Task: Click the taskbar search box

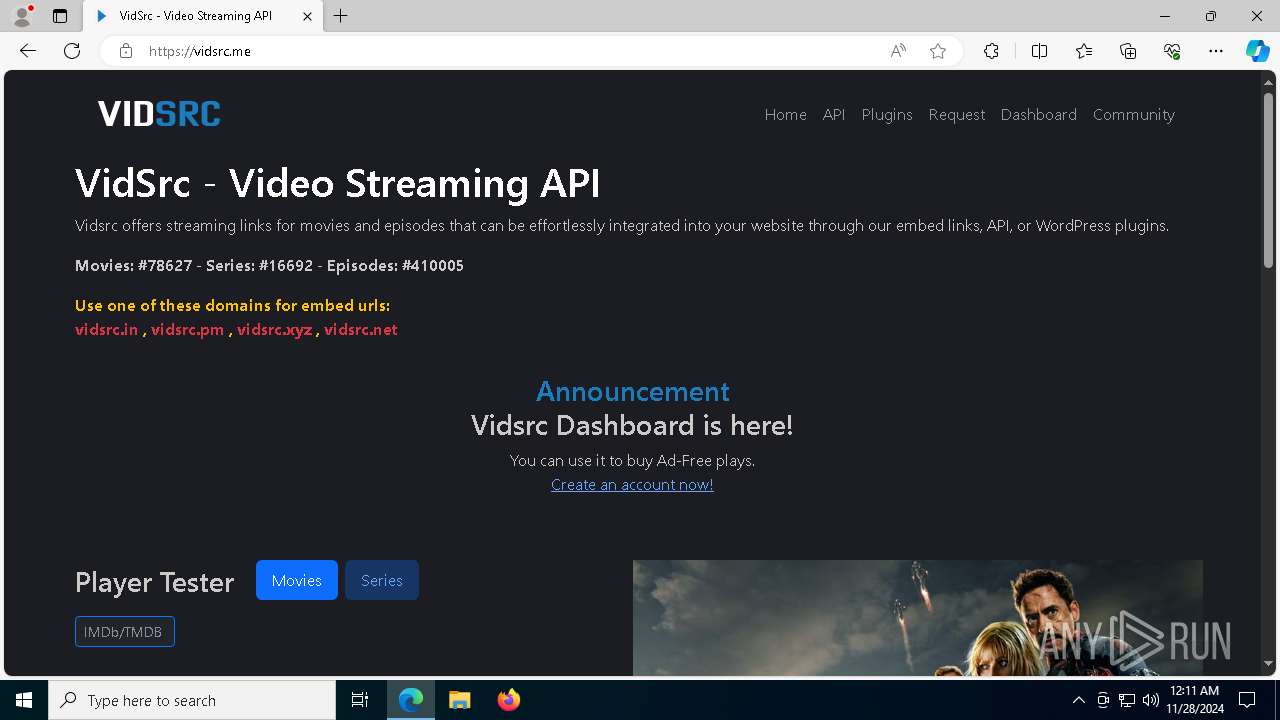Action: click(192, 700)
